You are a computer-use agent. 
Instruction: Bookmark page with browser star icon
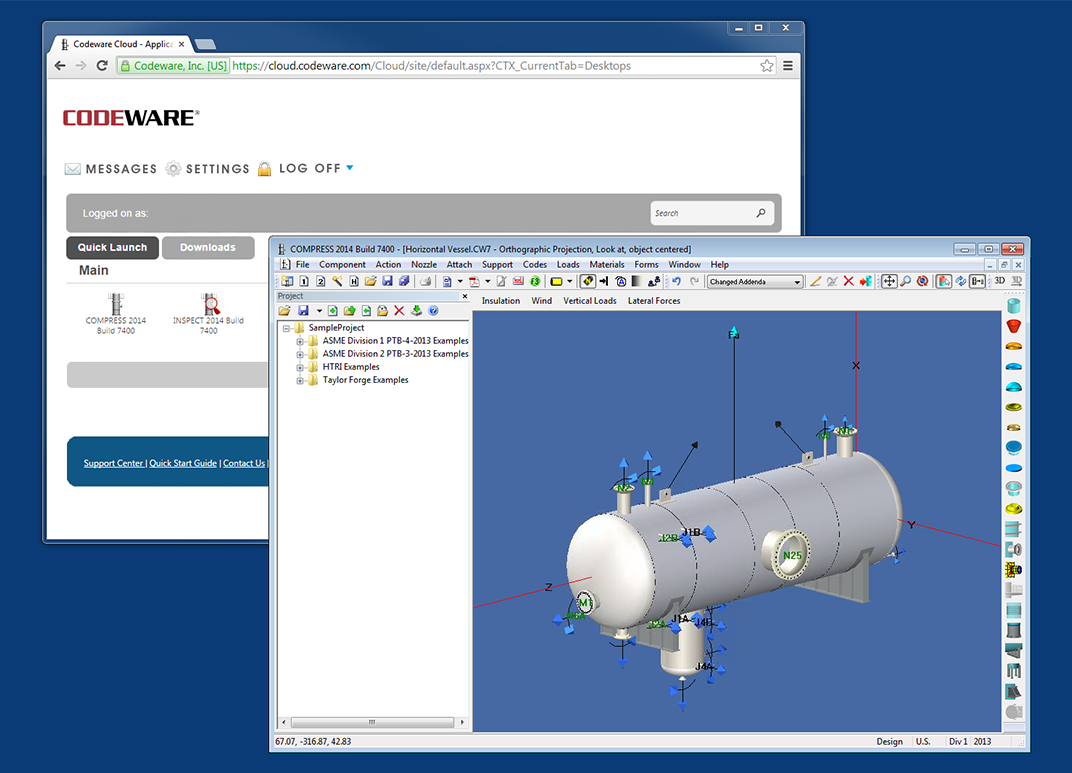pos(766,66)
